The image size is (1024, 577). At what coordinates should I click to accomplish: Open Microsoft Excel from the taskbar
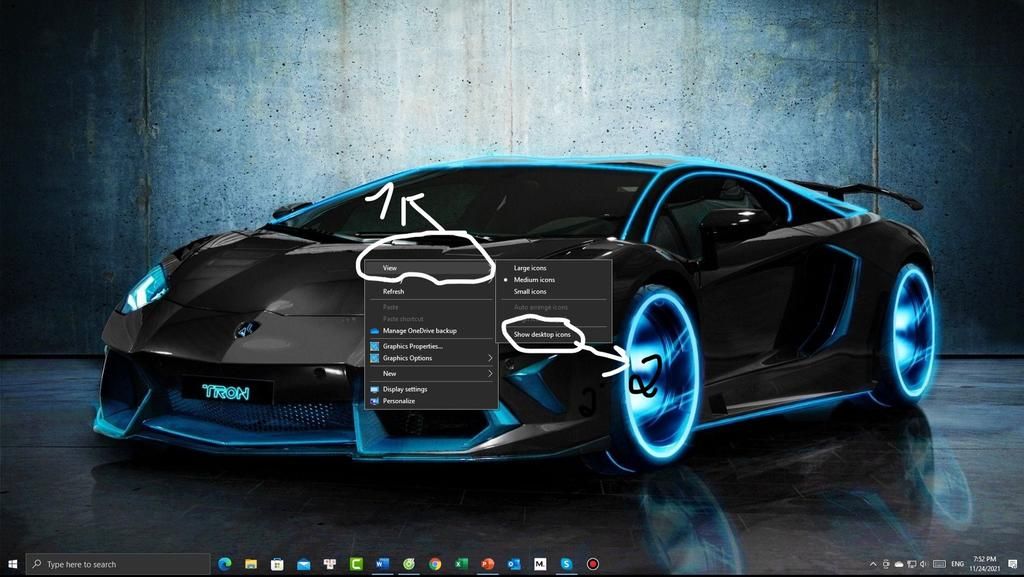pos(461,564)
